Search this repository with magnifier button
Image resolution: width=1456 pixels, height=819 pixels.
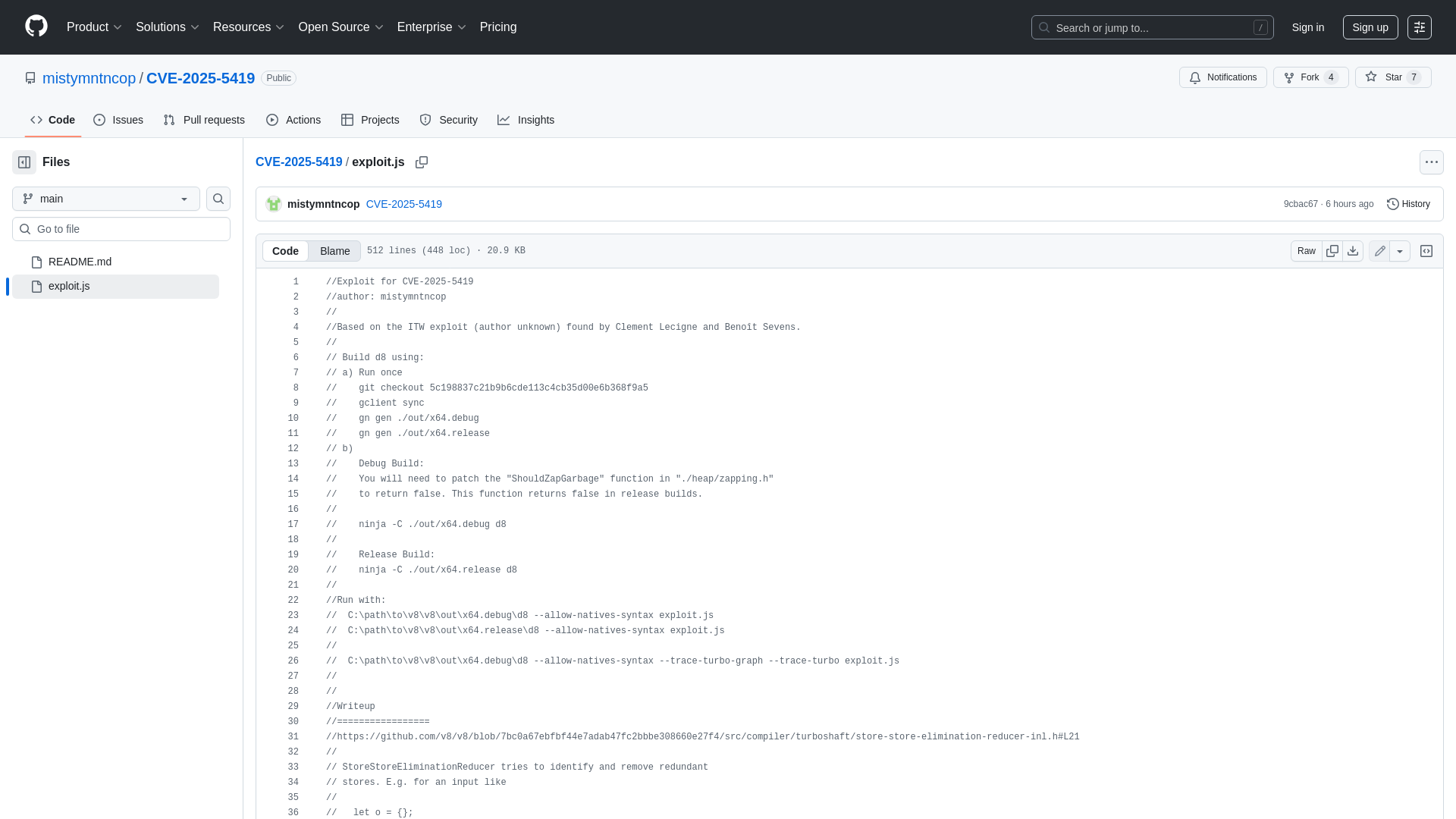(x=218, y=199)
